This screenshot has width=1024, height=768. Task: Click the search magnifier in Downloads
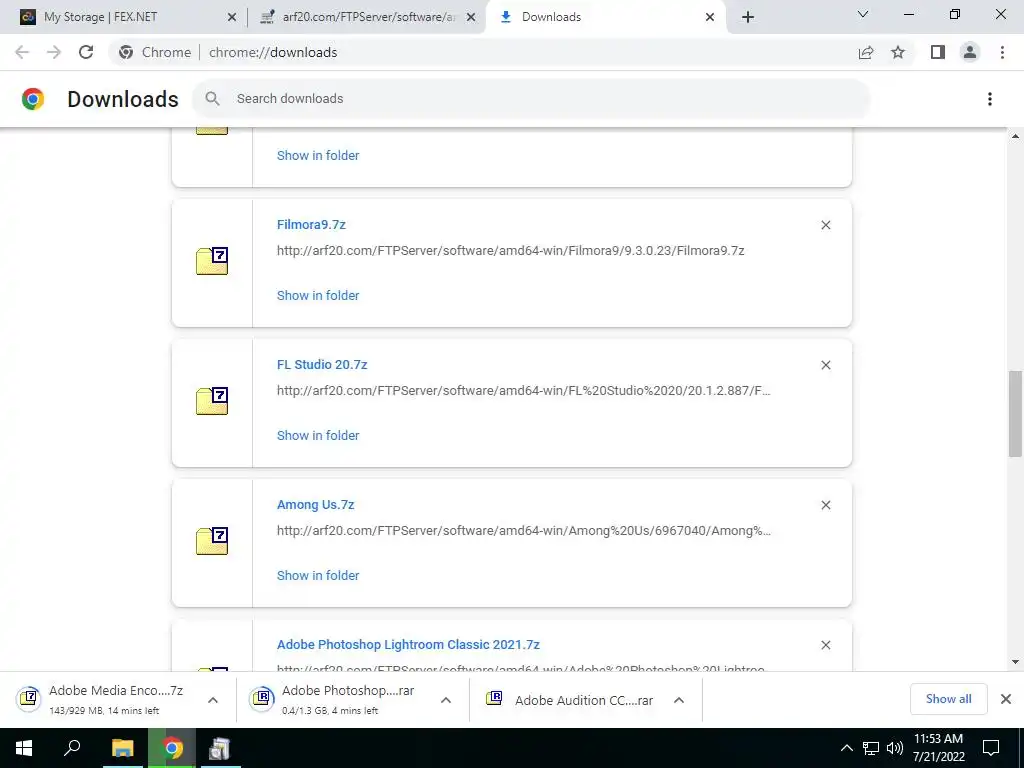[212, 99]
